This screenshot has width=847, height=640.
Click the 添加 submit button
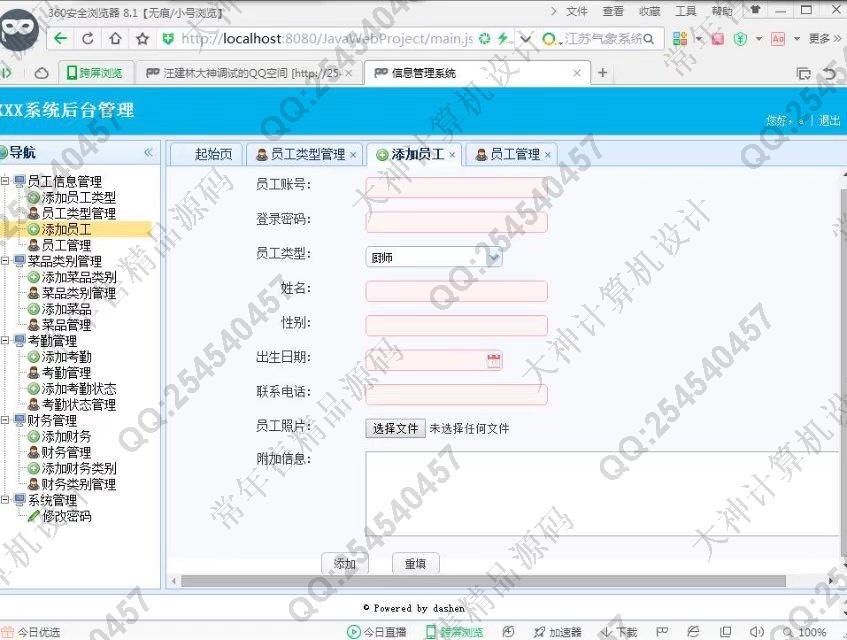click(x=345, y=564)
